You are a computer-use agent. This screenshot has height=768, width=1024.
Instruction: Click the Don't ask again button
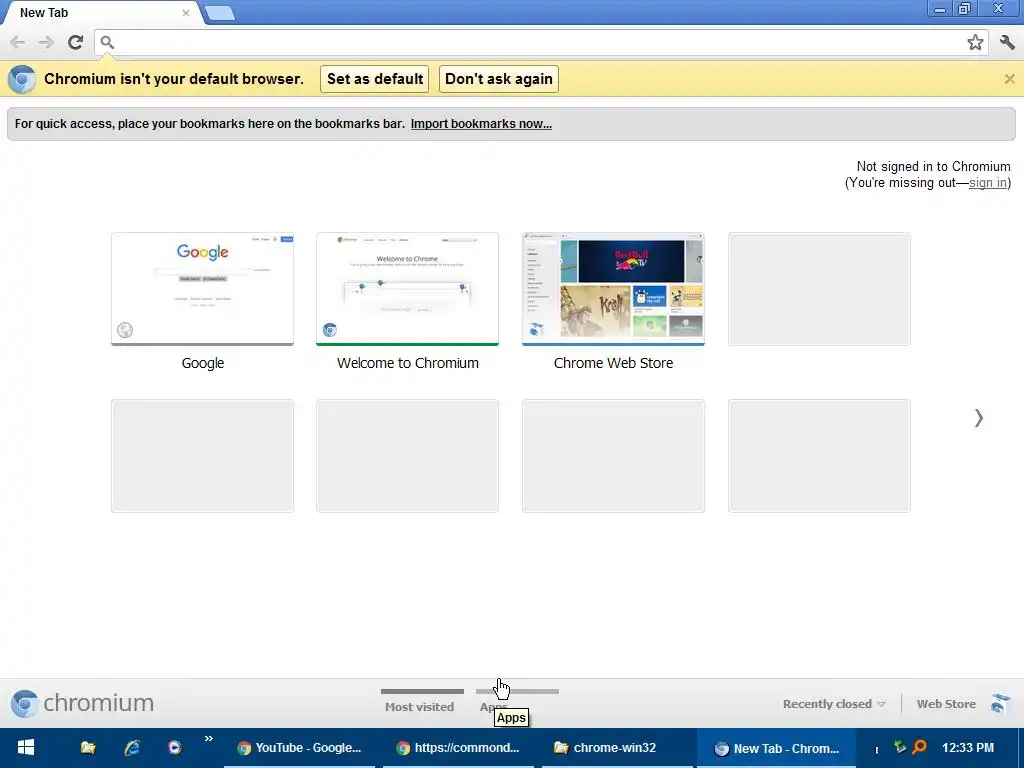coord(498,79)
